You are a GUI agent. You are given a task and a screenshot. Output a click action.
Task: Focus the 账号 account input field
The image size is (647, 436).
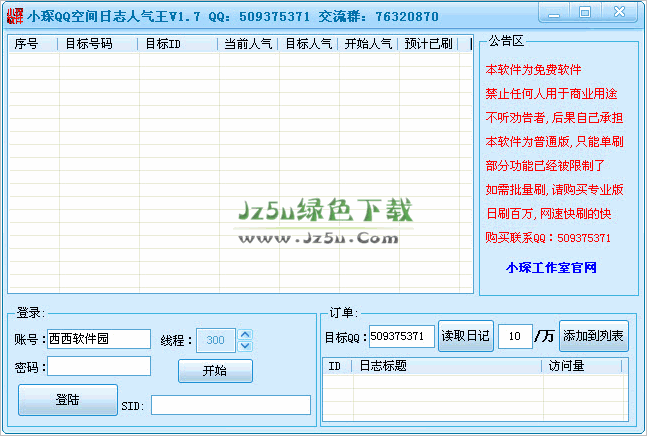pyautogui.click(x=99, y=339)
